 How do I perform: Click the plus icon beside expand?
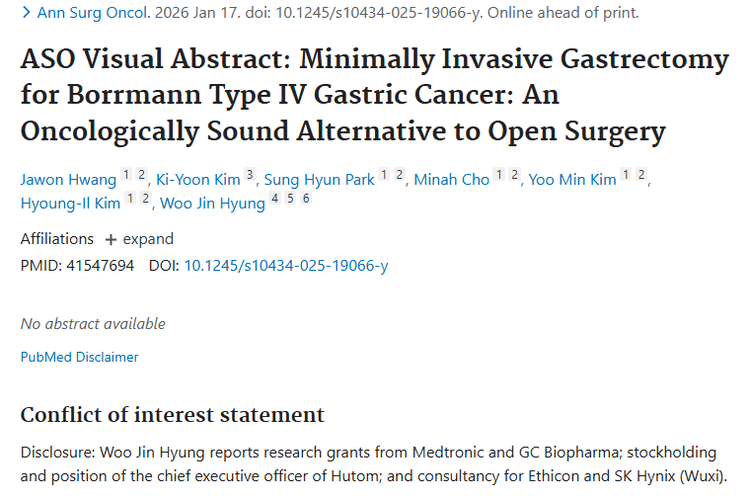pos(111,239)
